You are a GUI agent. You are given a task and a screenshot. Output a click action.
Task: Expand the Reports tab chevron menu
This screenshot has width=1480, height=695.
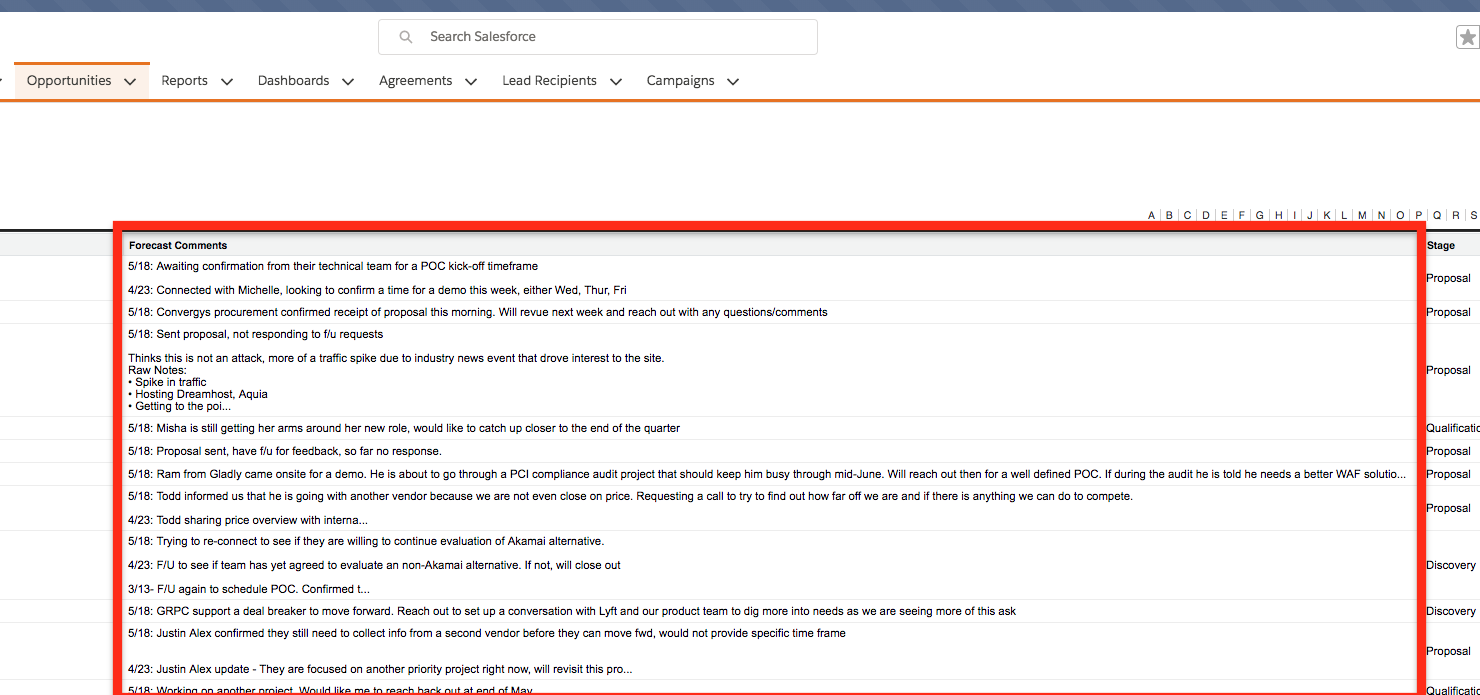[x=226, y=82]
